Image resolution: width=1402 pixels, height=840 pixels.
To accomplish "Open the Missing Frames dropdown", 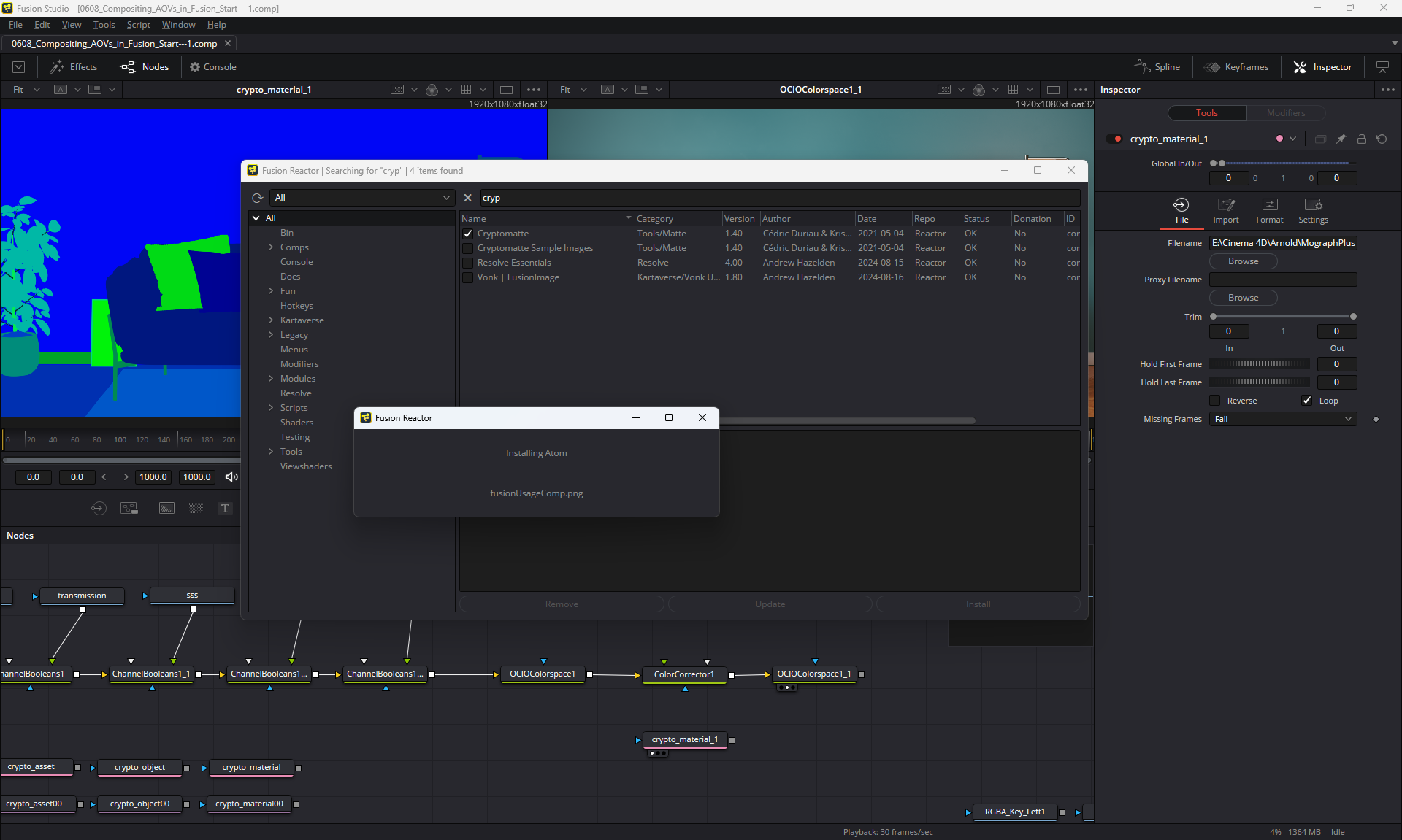I will (1282, 419).
